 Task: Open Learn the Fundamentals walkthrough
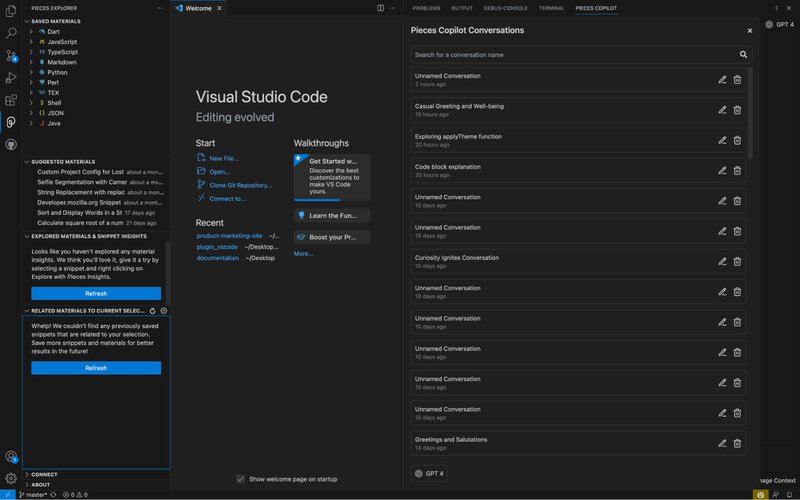pyautogui.click(x=332, y=215)
